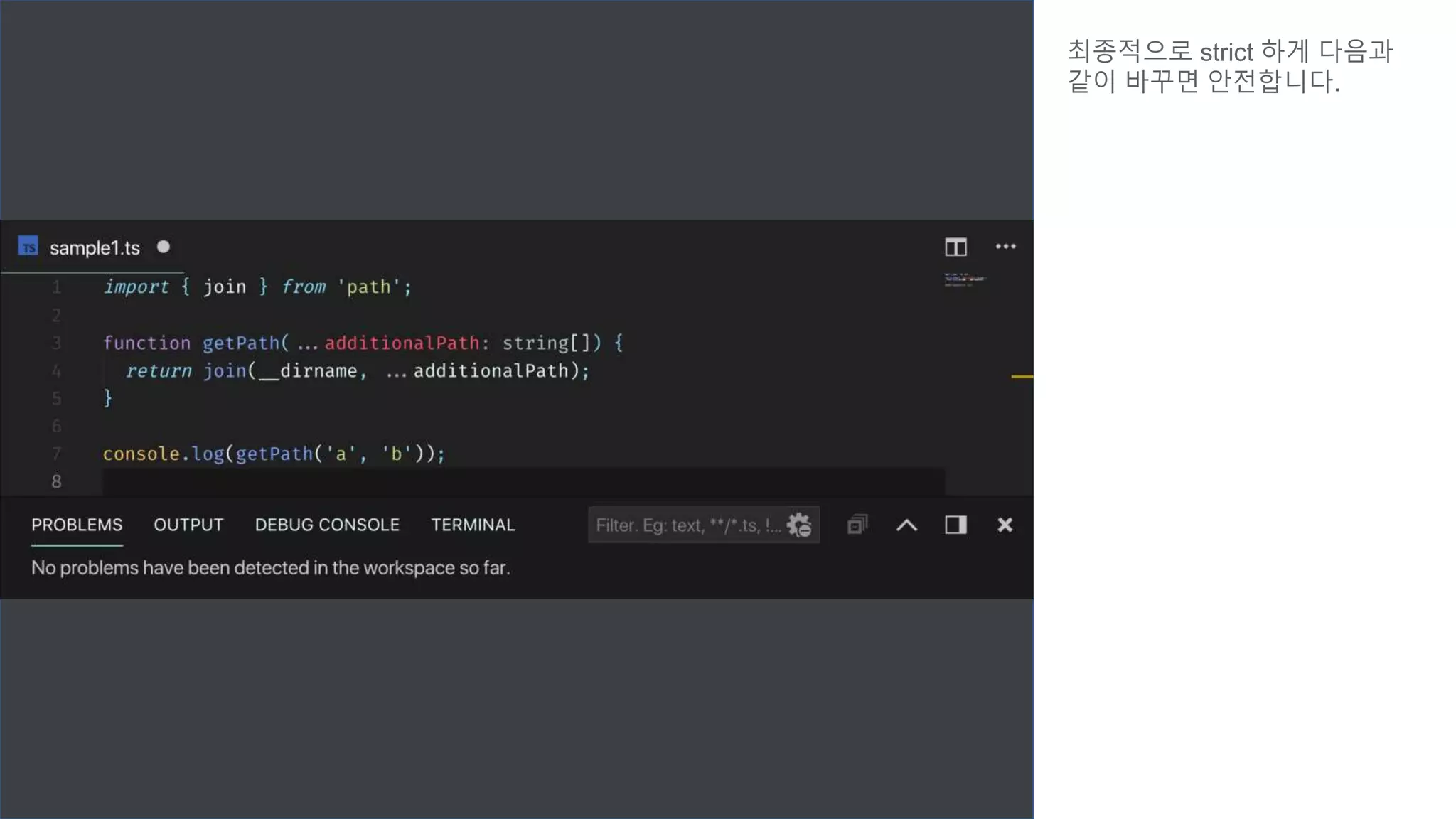Click the yellow marker on the overview ruler
This screenshot has height=819, width=1456.
click(x=1022, y=376)
